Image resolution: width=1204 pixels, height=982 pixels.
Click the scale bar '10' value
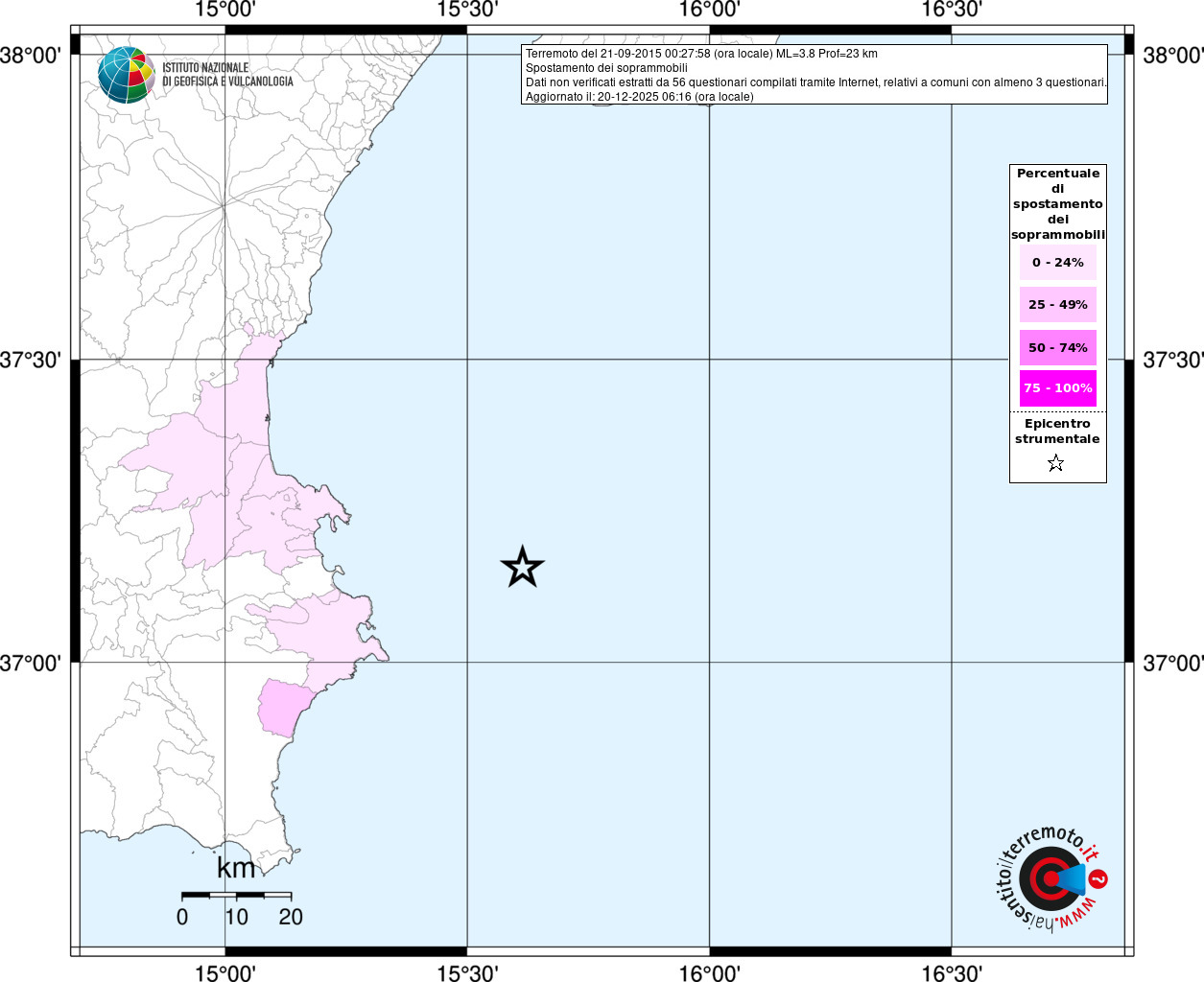pos(236,917)
